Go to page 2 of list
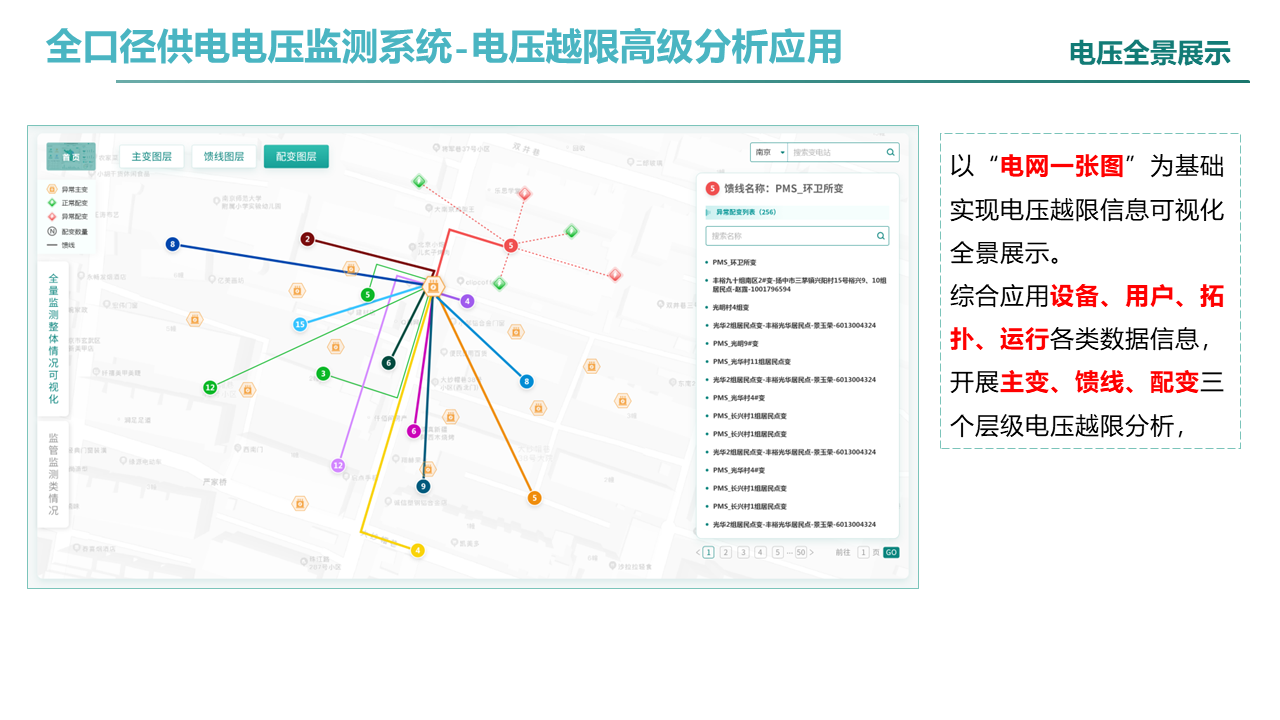Image resolution: width=1280 pixels, height=720 pixels. tap(726, 552)
